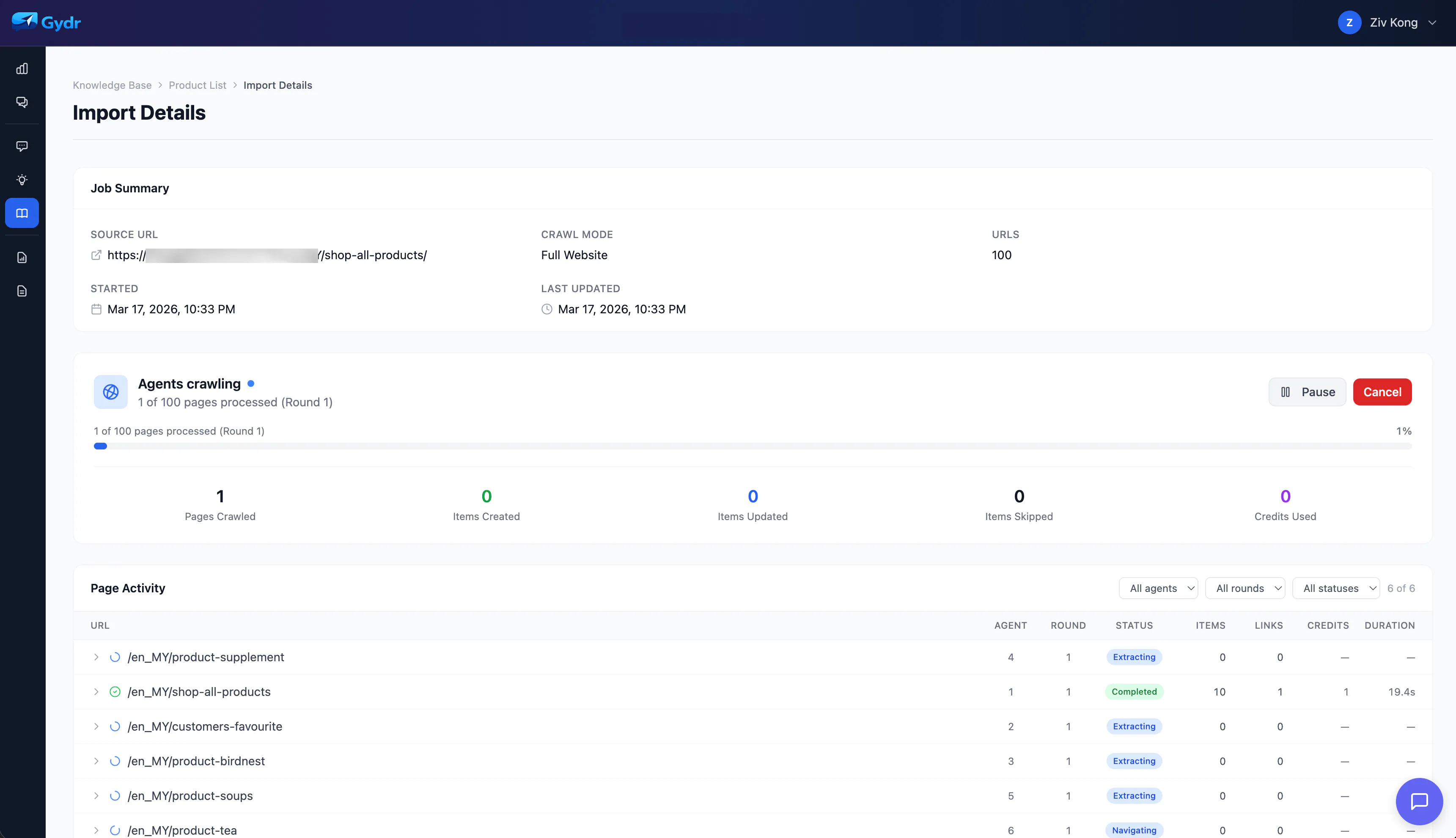Open the lightbulb insights sidebar icon
The height and width of the screenshot is (838, 1456).
22,180
